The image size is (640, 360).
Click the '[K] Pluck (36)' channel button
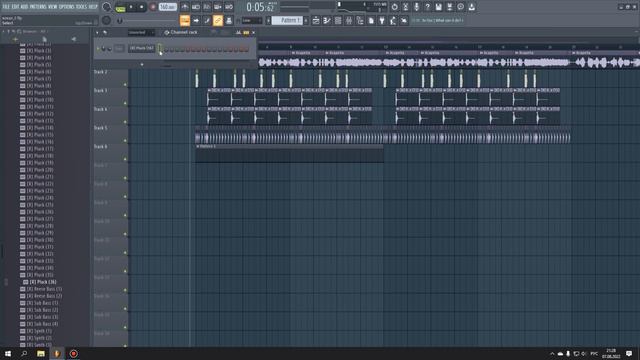click(x=142, y=48)
